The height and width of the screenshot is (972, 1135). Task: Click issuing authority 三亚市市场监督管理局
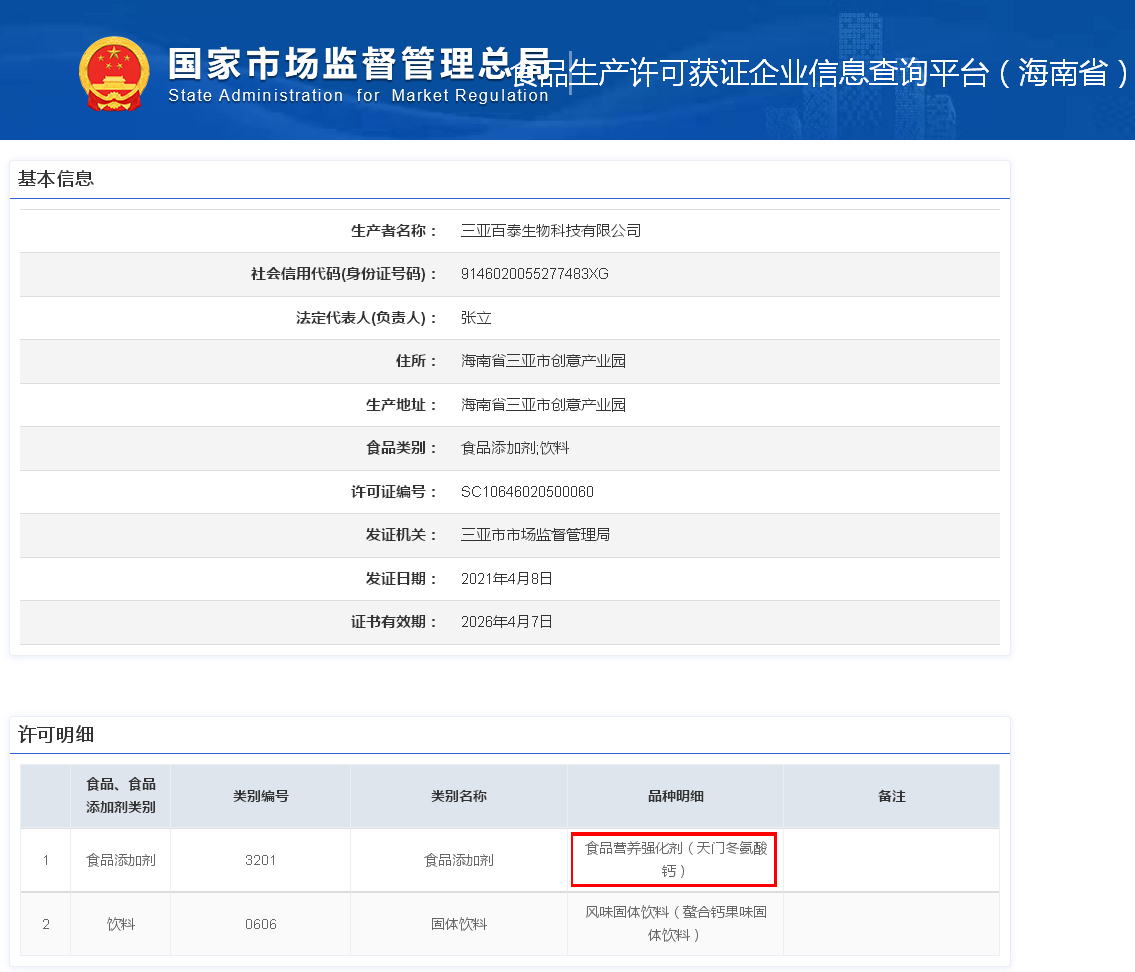(x=535, y=535)
